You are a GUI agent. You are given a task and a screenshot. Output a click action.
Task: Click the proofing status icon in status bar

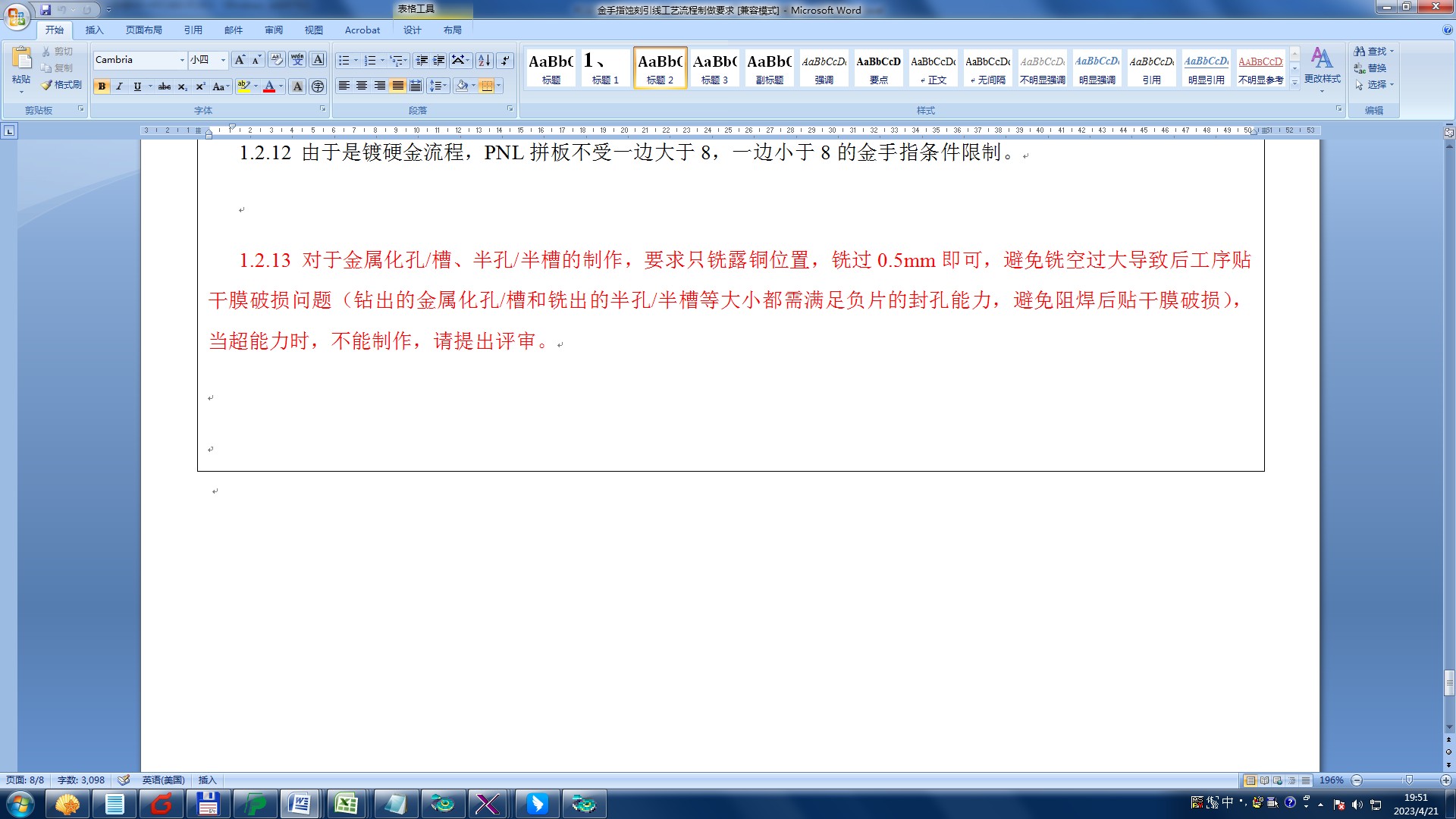tap(124, 780)
